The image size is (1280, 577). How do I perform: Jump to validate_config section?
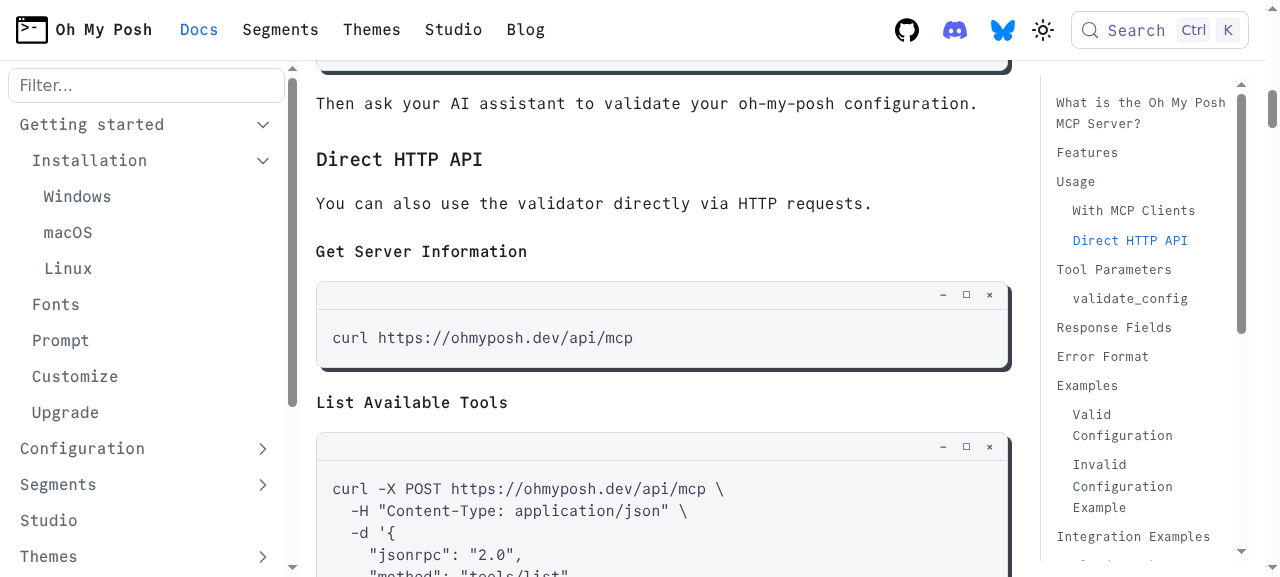point(1130,299)
